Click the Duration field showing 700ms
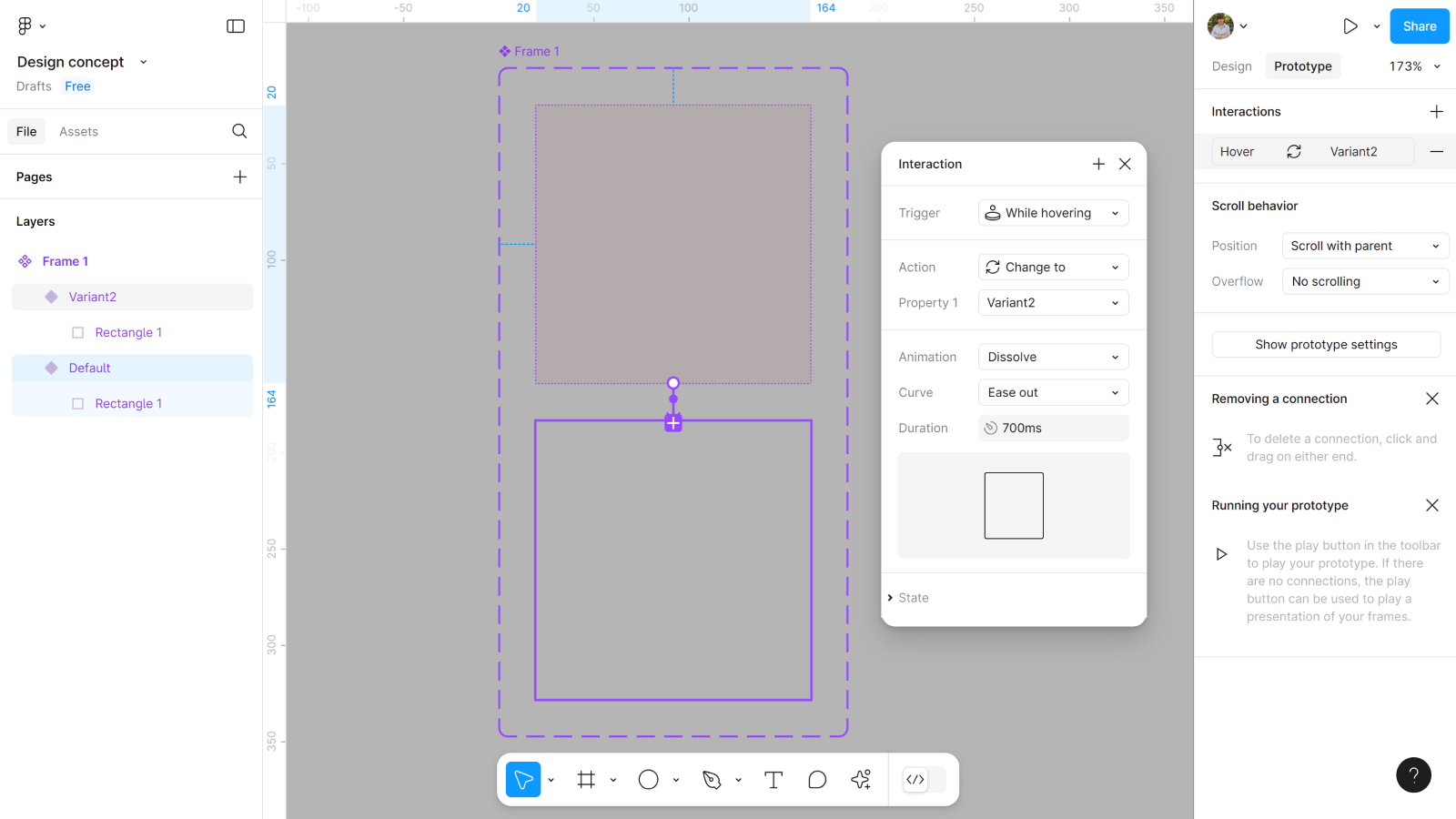 pyautogui.click(x=1053, y=428)
